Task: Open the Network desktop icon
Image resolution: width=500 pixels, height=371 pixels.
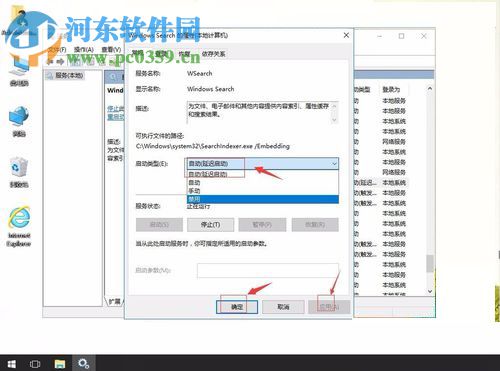Action: (x=19, y=122)
